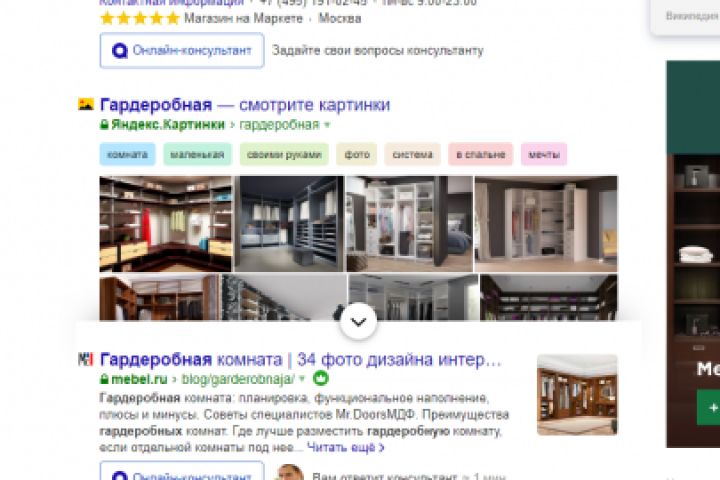Open the dropdown arrow after гардеробная breadcrumb
Image resolution: width=720 pixels, height=480 pixels.
pos(327,124)
